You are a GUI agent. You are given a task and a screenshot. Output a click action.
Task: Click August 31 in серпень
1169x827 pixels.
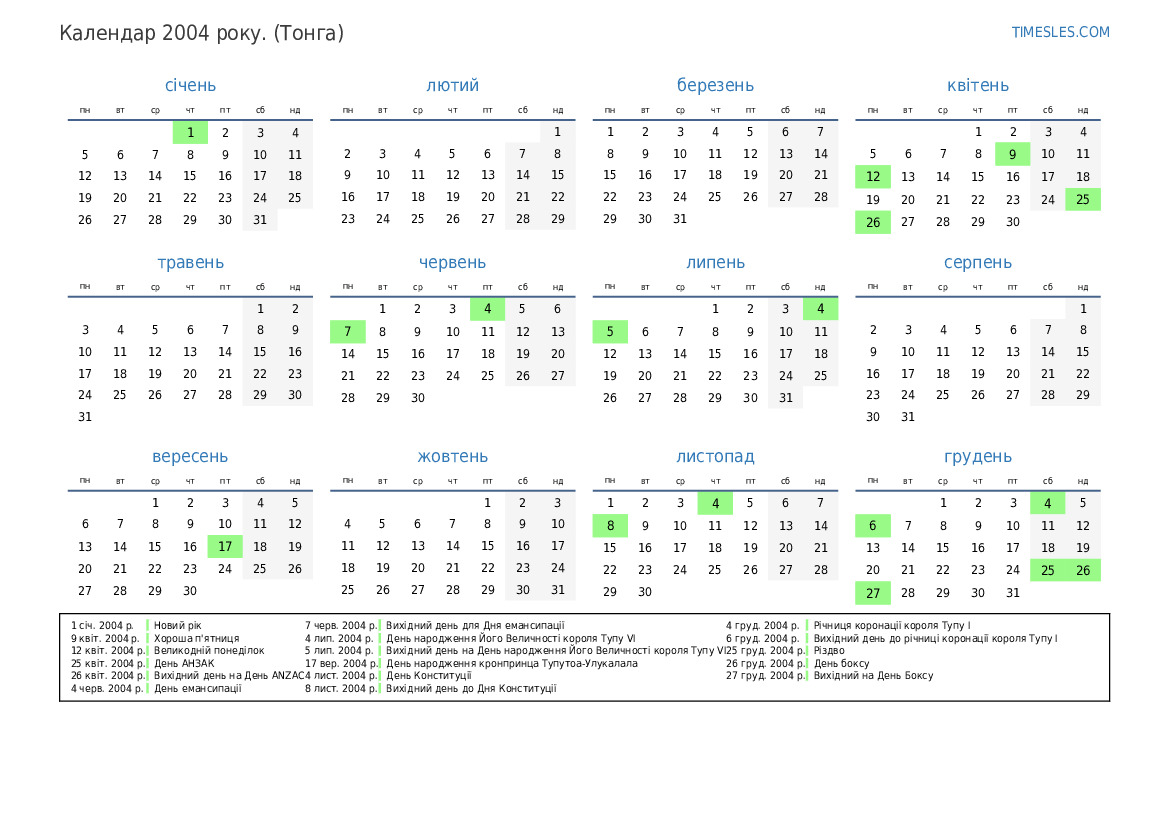click(907, 417)
